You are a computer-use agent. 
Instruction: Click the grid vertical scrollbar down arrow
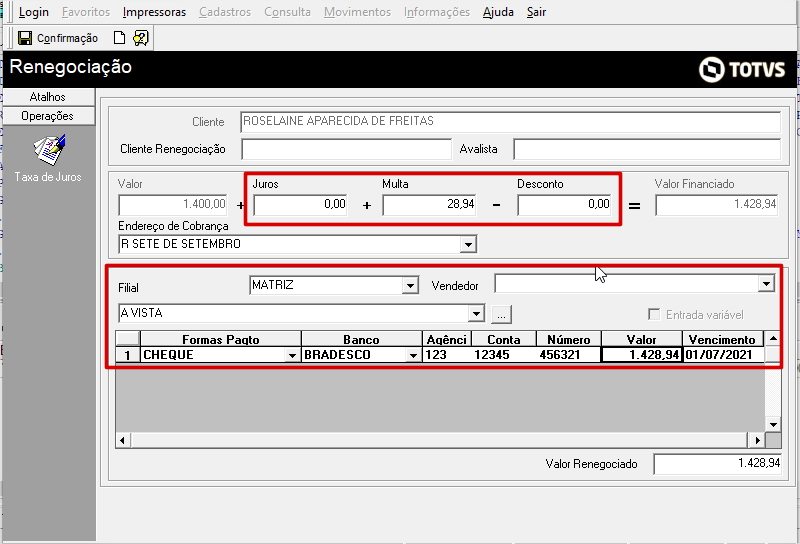pos(773,425)
